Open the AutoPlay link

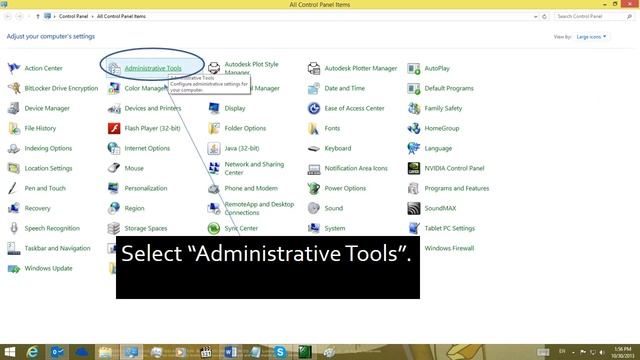(x=437, y=68)
